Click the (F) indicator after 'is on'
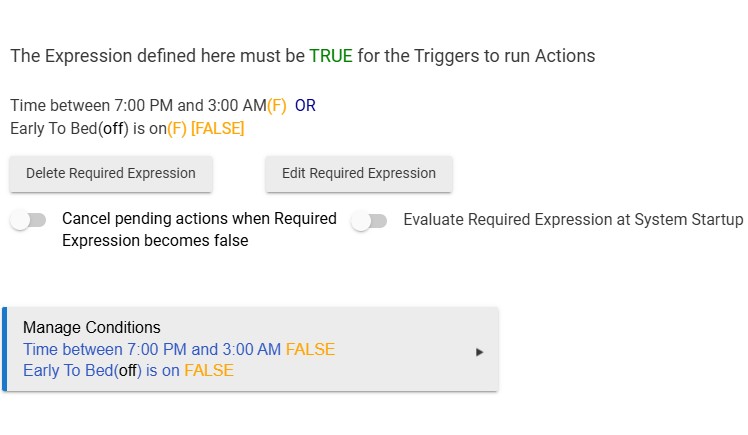 [x=177, y=128]
